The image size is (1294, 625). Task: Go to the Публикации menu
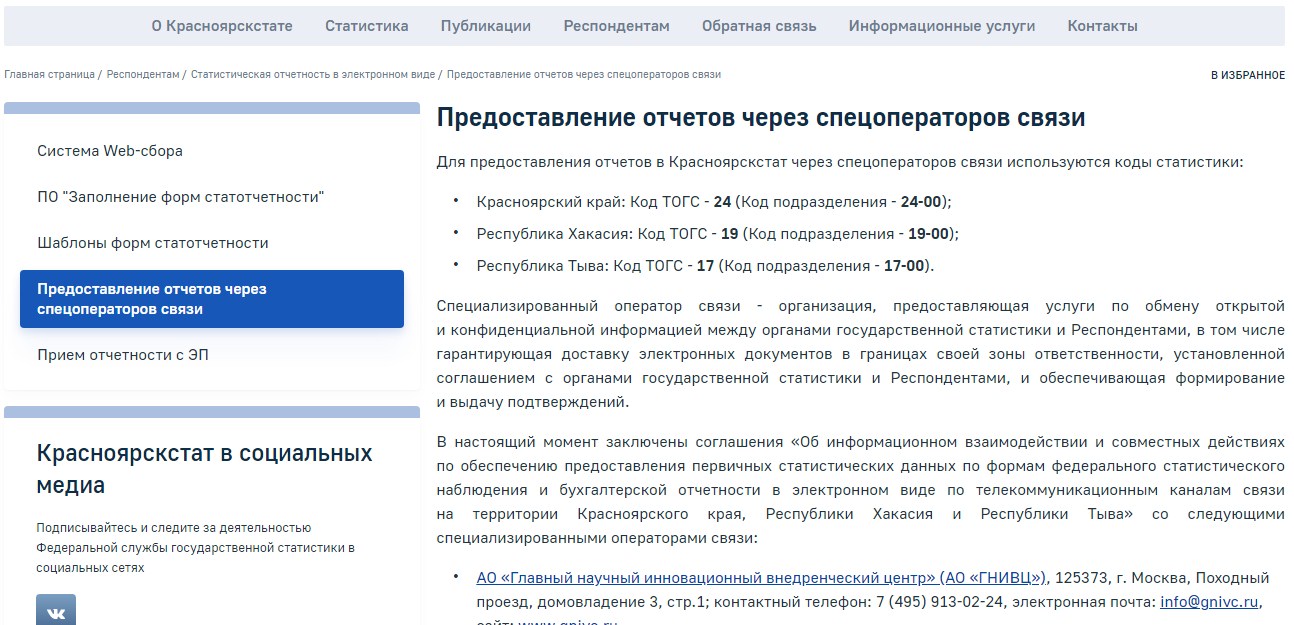click(x=485, y=26)
